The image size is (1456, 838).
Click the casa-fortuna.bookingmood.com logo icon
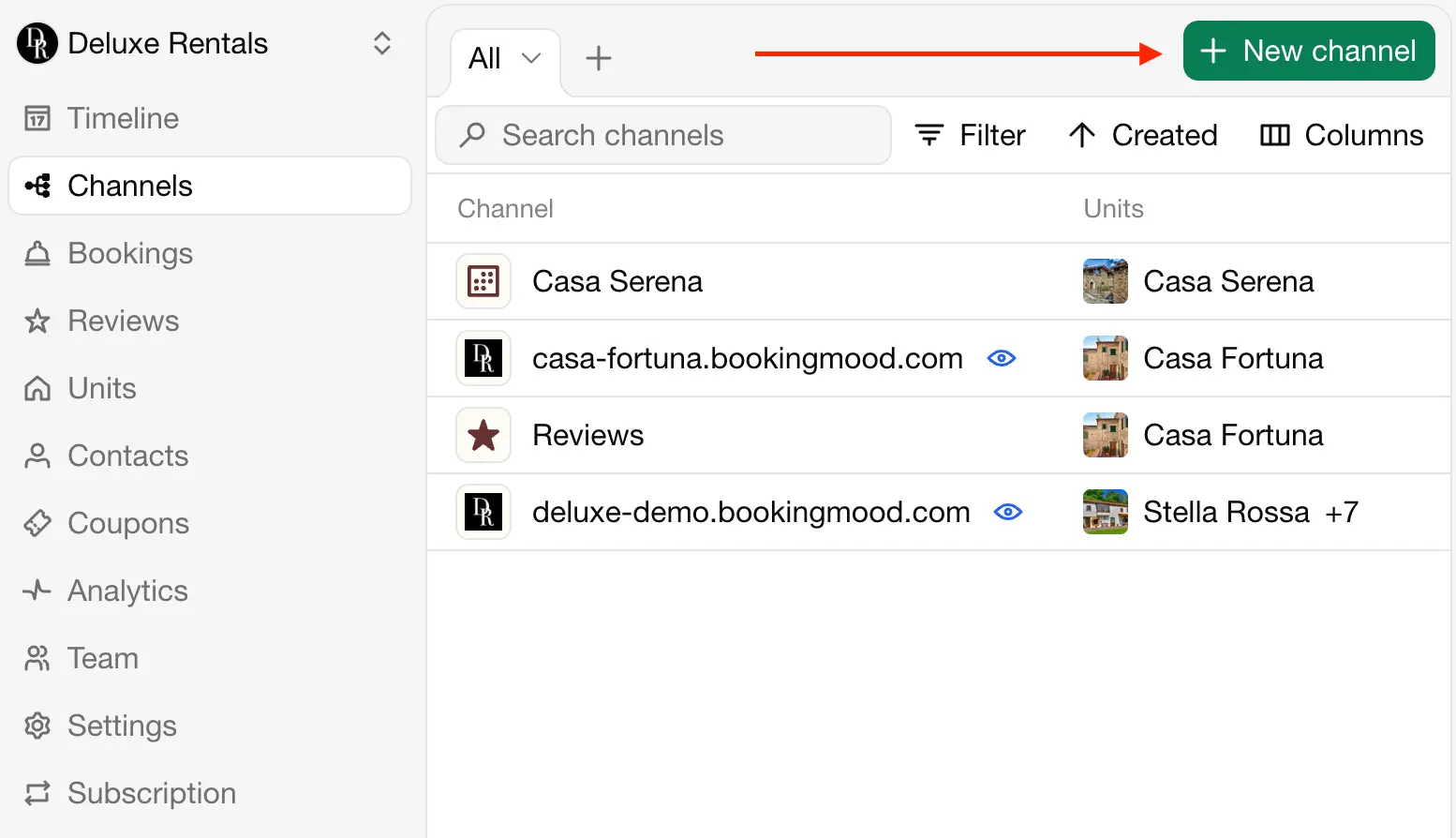(483, 358)
